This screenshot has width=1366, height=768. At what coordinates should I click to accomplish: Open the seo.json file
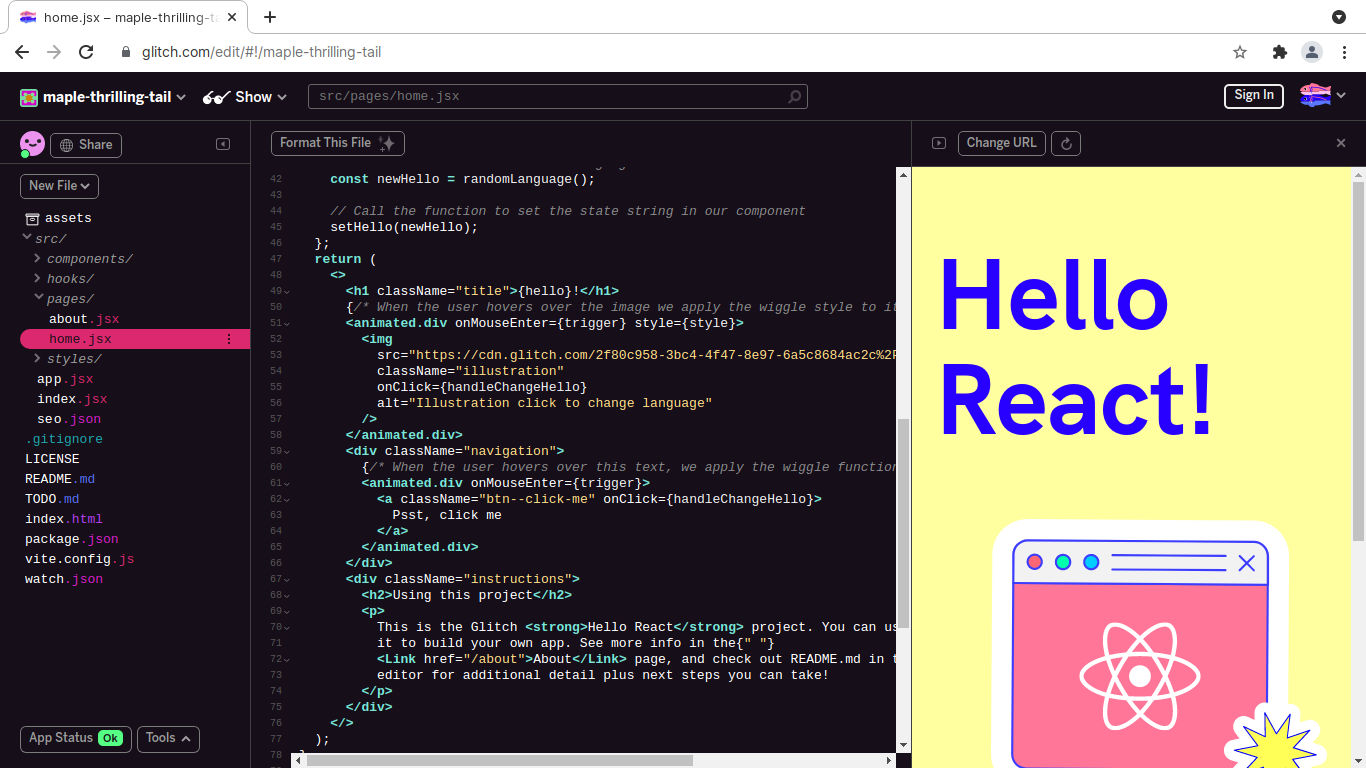69,419
